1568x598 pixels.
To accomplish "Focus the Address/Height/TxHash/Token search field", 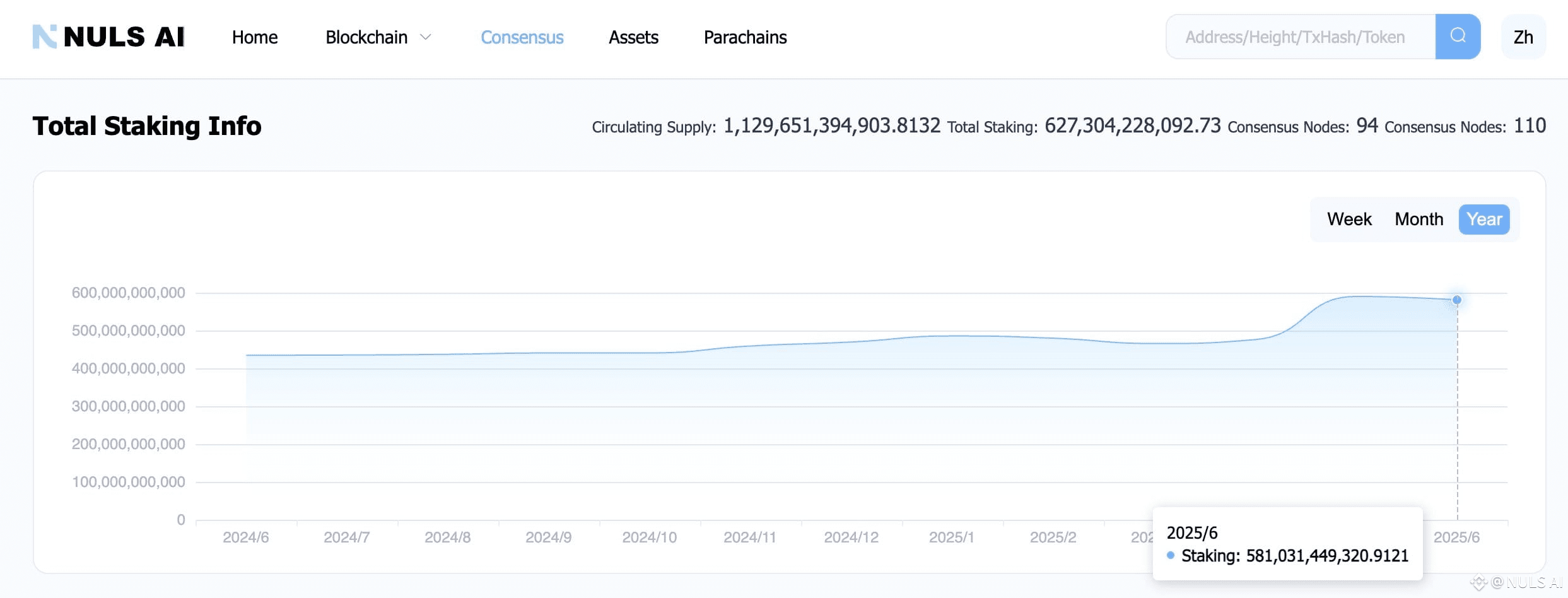I will pos(1301,37).
